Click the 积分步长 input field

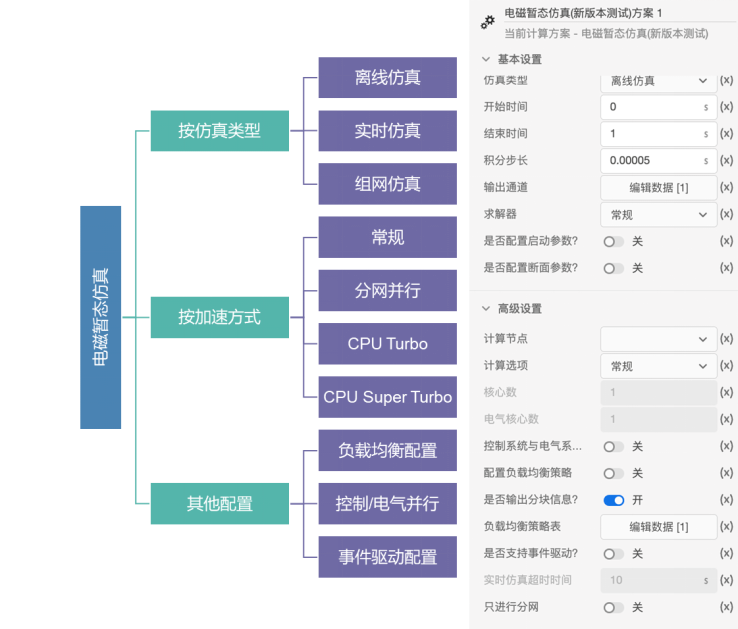[x=650, y=160]
